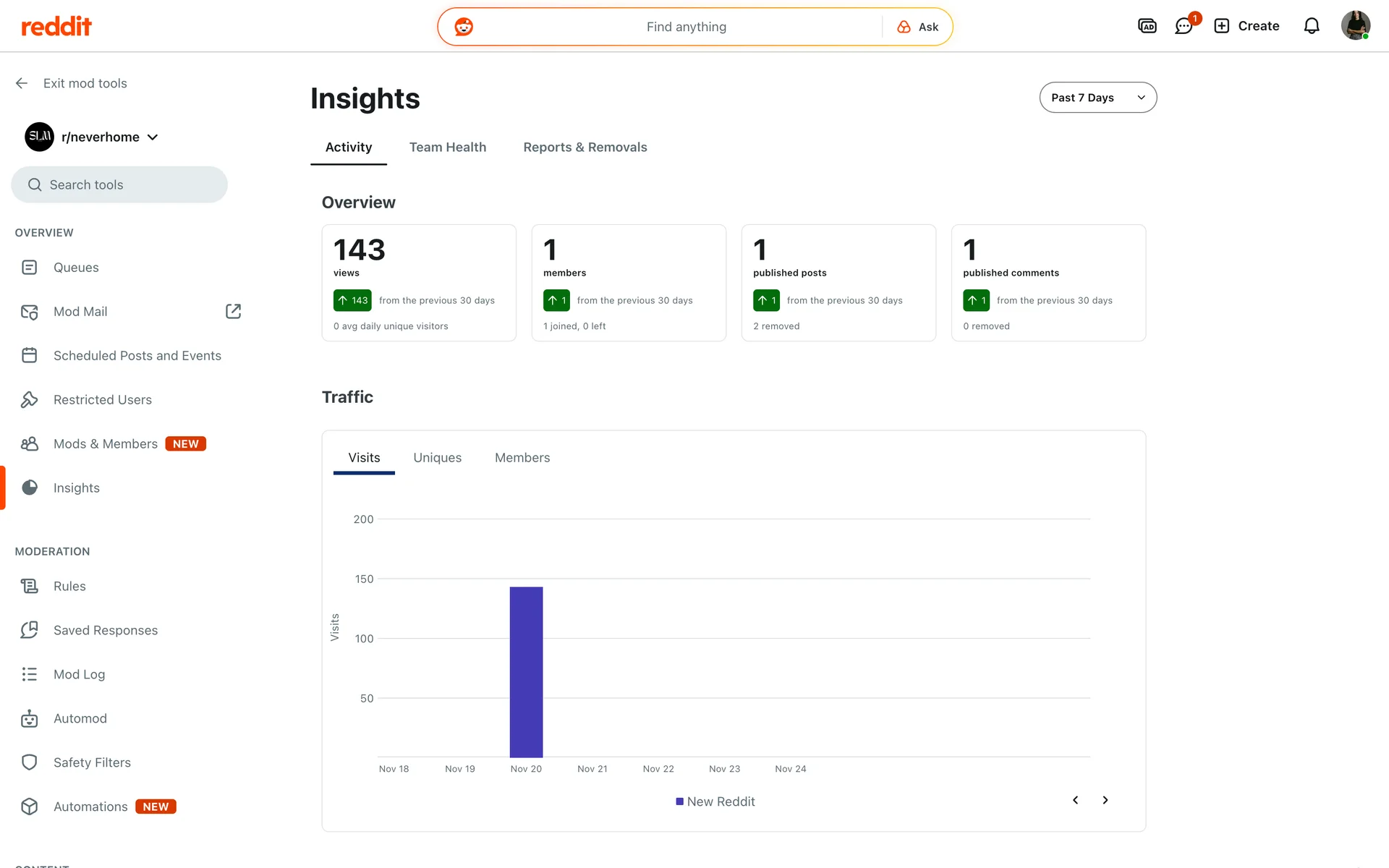
Task: Open the chat messages icon
Action: (1184, 27)
